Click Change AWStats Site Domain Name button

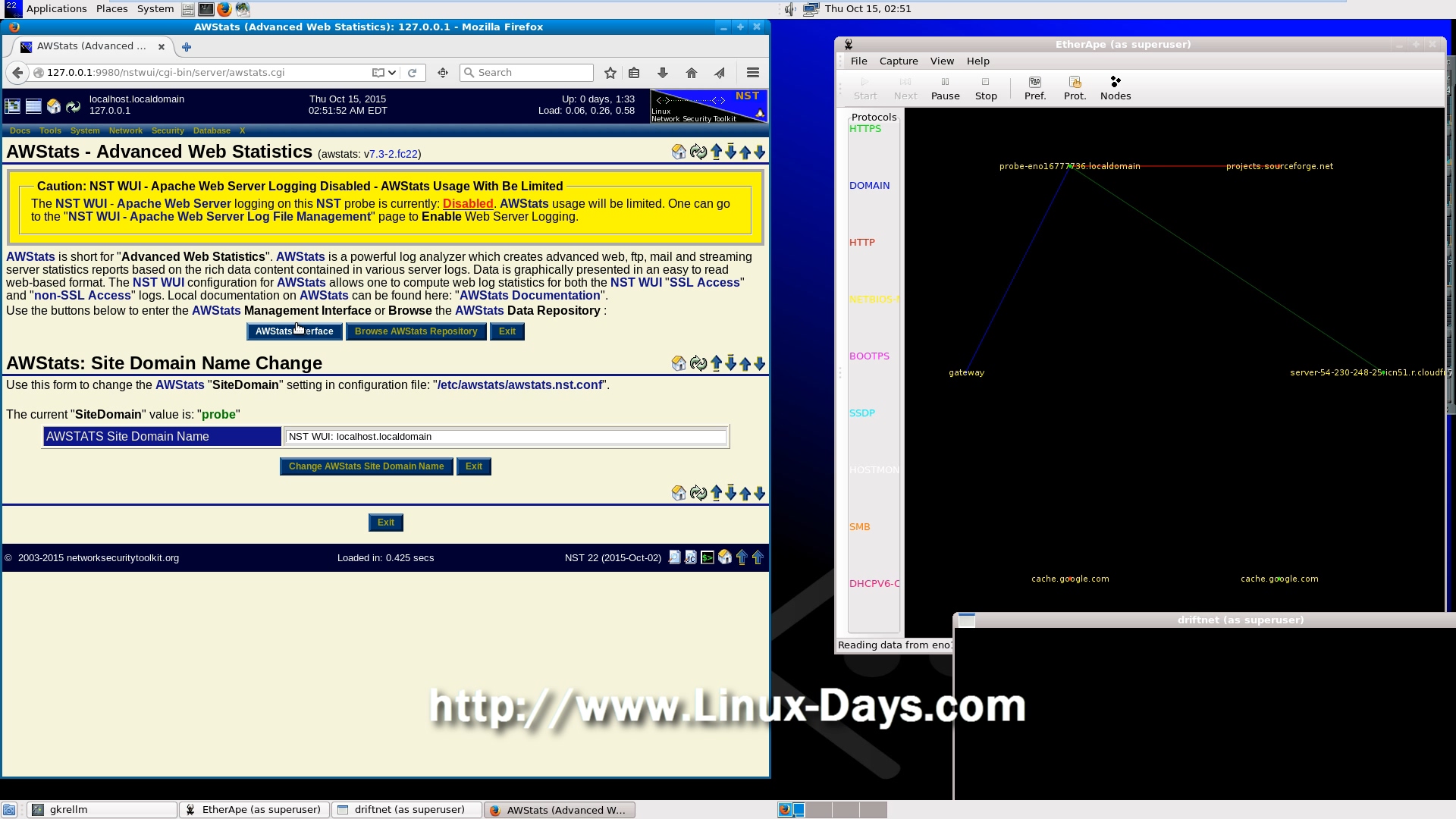(x=366, y=466)
